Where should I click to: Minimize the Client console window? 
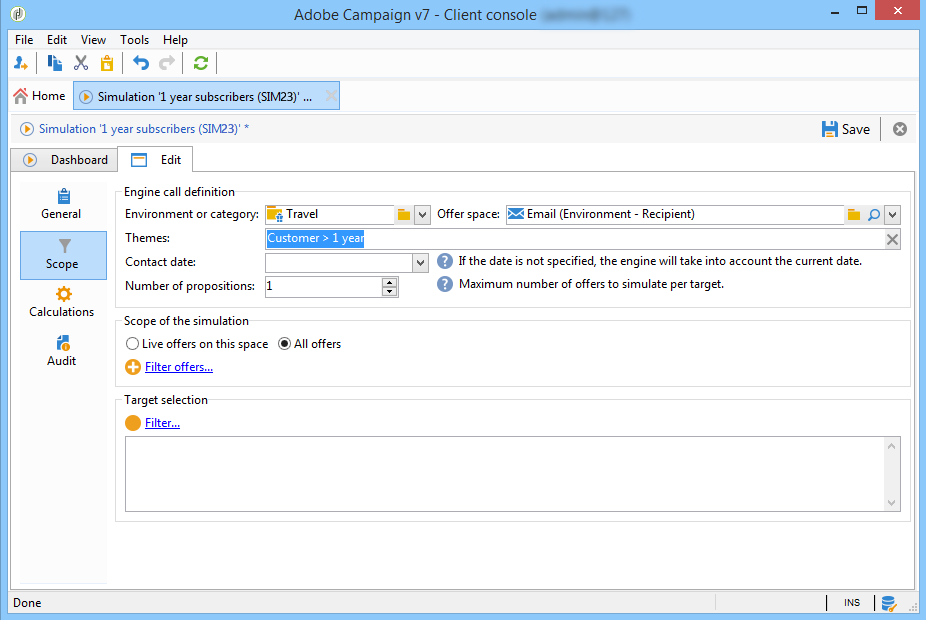point(835,11)
